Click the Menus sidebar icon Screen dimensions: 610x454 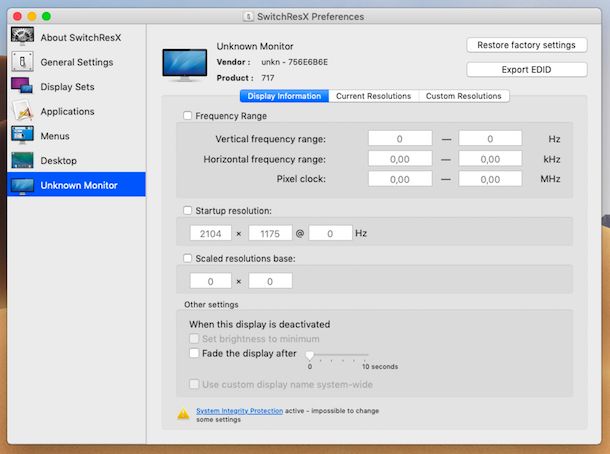click(x=23, y=136)
